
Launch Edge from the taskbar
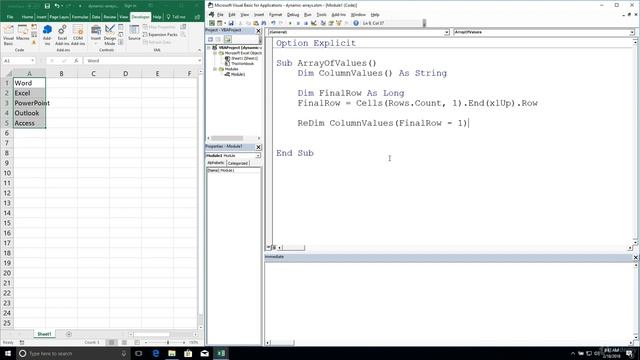tap(156, 353)
